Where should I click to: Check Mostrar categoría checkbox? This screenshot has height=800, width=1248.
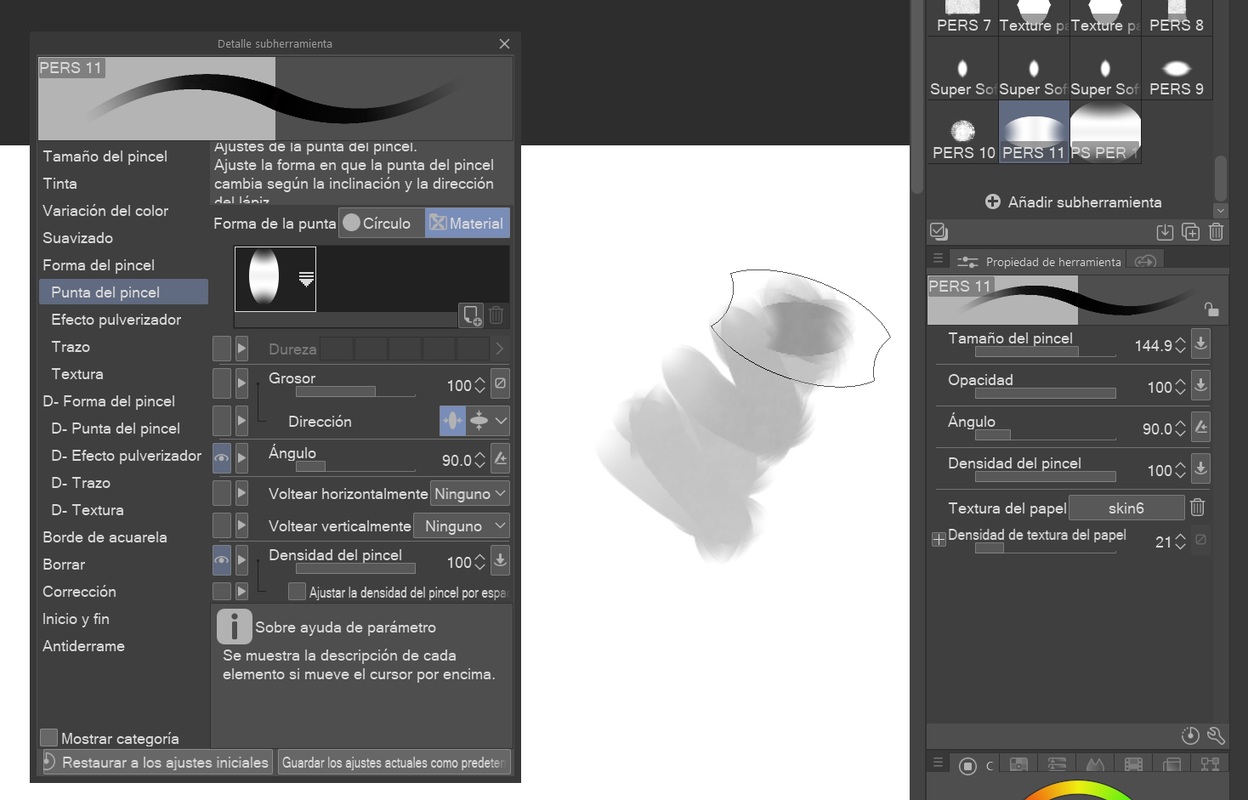[49, 738]
